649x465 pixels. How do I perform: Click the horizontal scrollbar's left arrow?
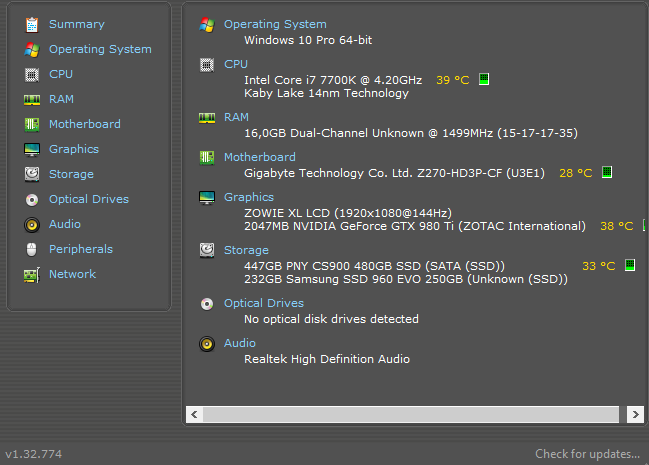coord(195,414)
